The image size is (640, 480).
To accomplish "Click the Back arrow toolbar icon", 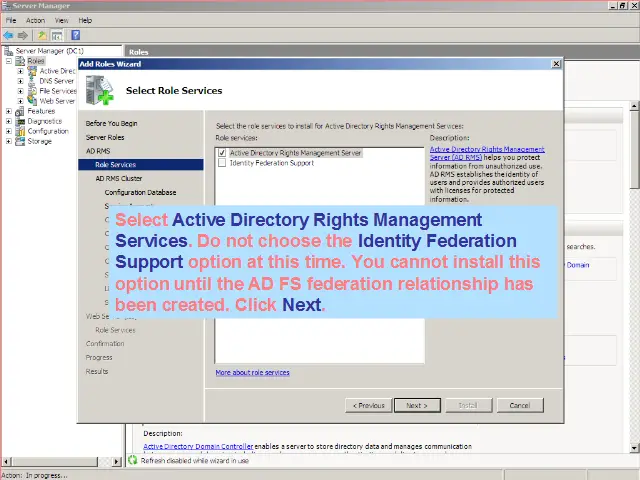I will [x=8, y=36].
